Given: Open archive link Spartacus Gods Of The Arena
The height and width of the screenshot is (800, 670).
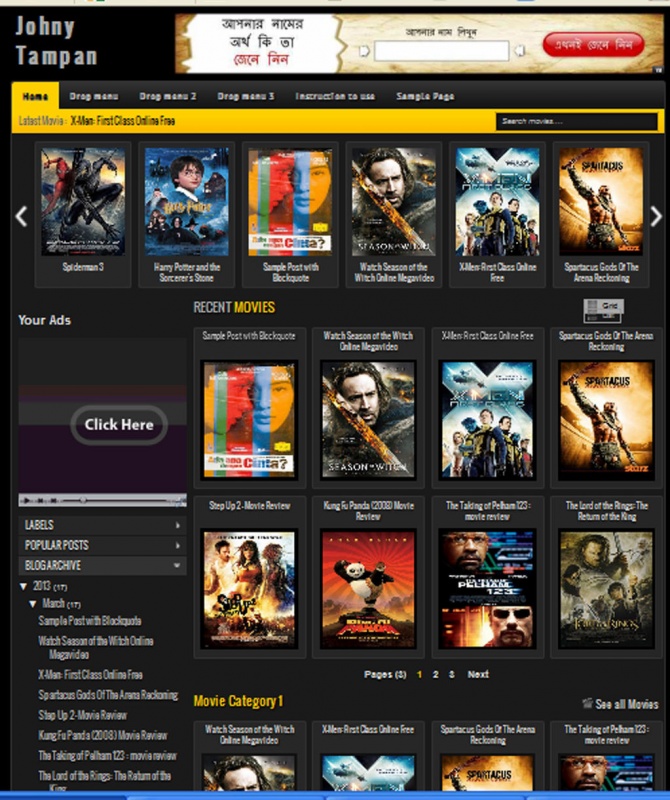Looking at the screenshot, I should pyautogui.click(x=108, y=695).
